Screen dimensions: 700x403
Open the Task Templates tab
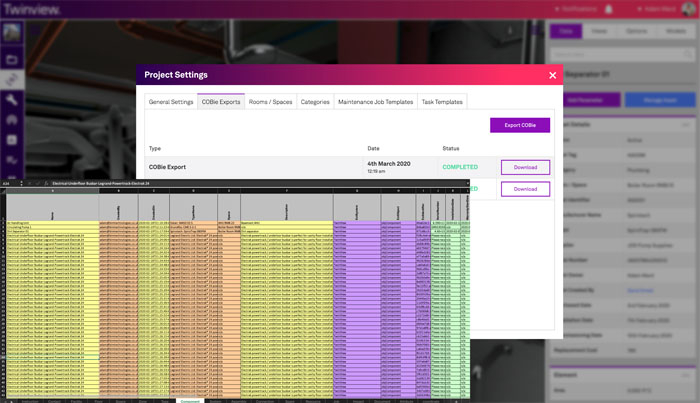[441, 102]
